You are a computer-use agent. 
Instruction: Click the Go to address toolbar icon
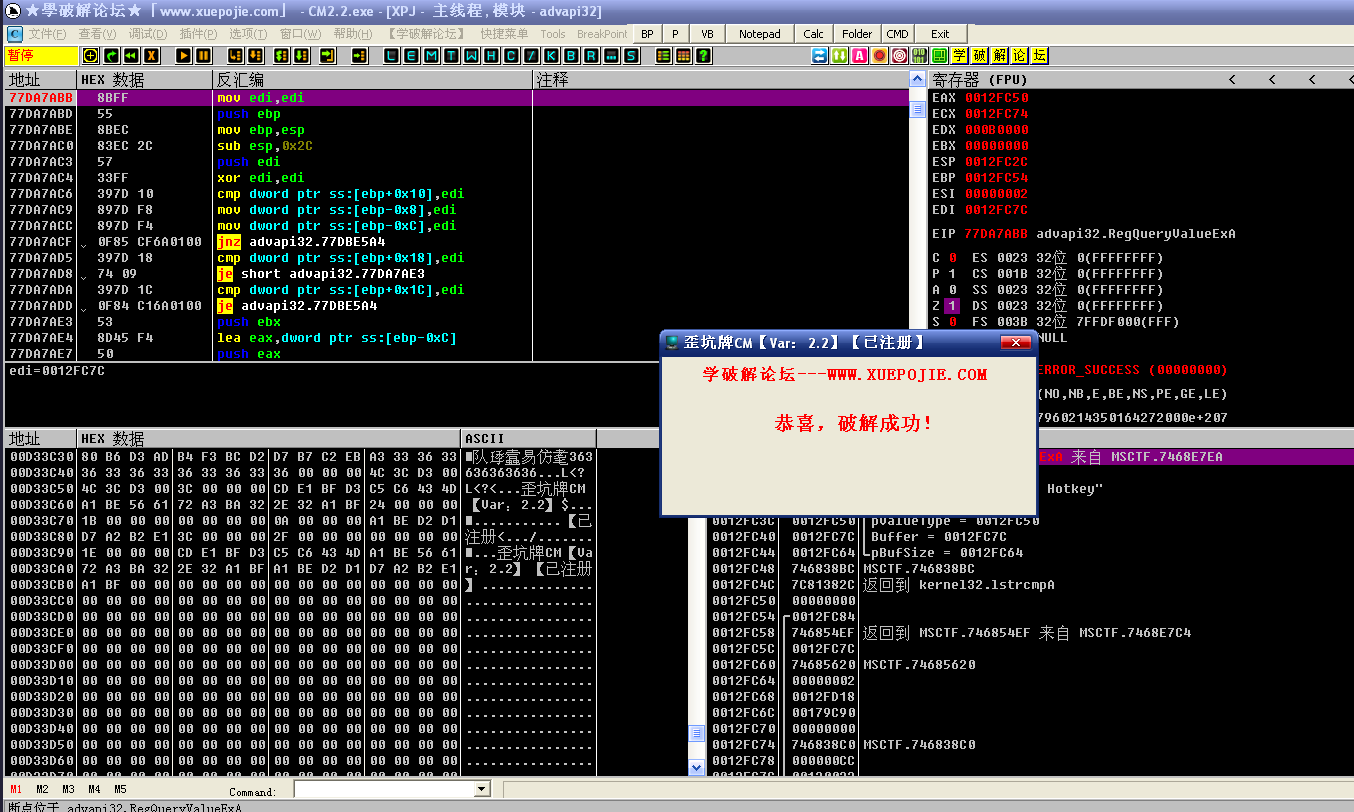(359, 56)
